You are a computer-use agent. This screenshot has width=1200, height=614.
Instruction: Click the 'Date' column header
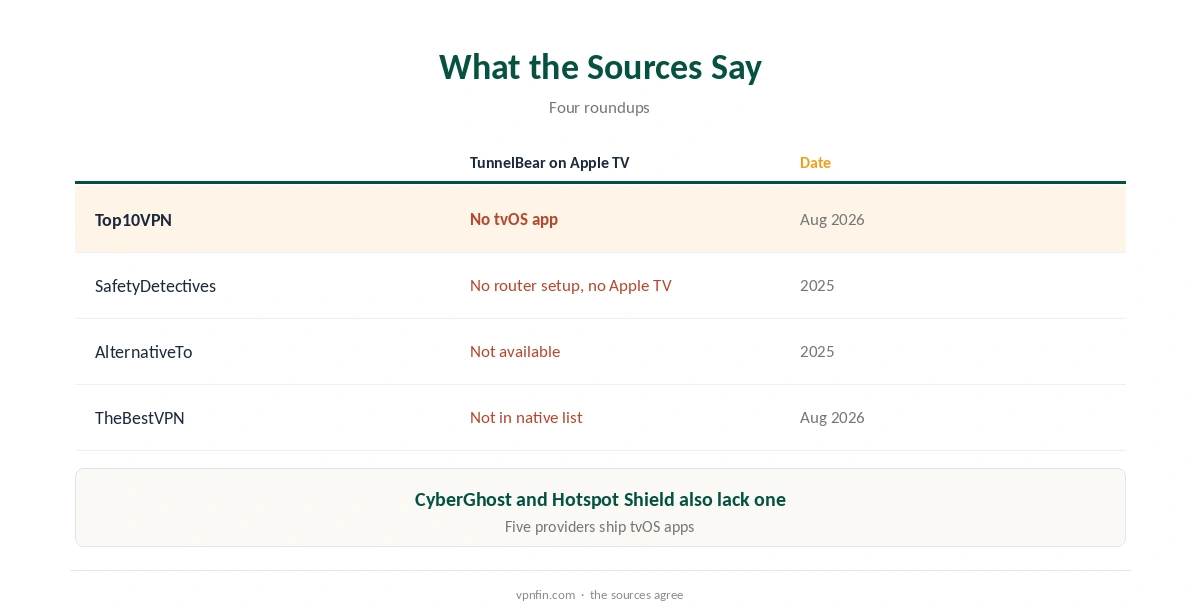click(x=815, y=163)
